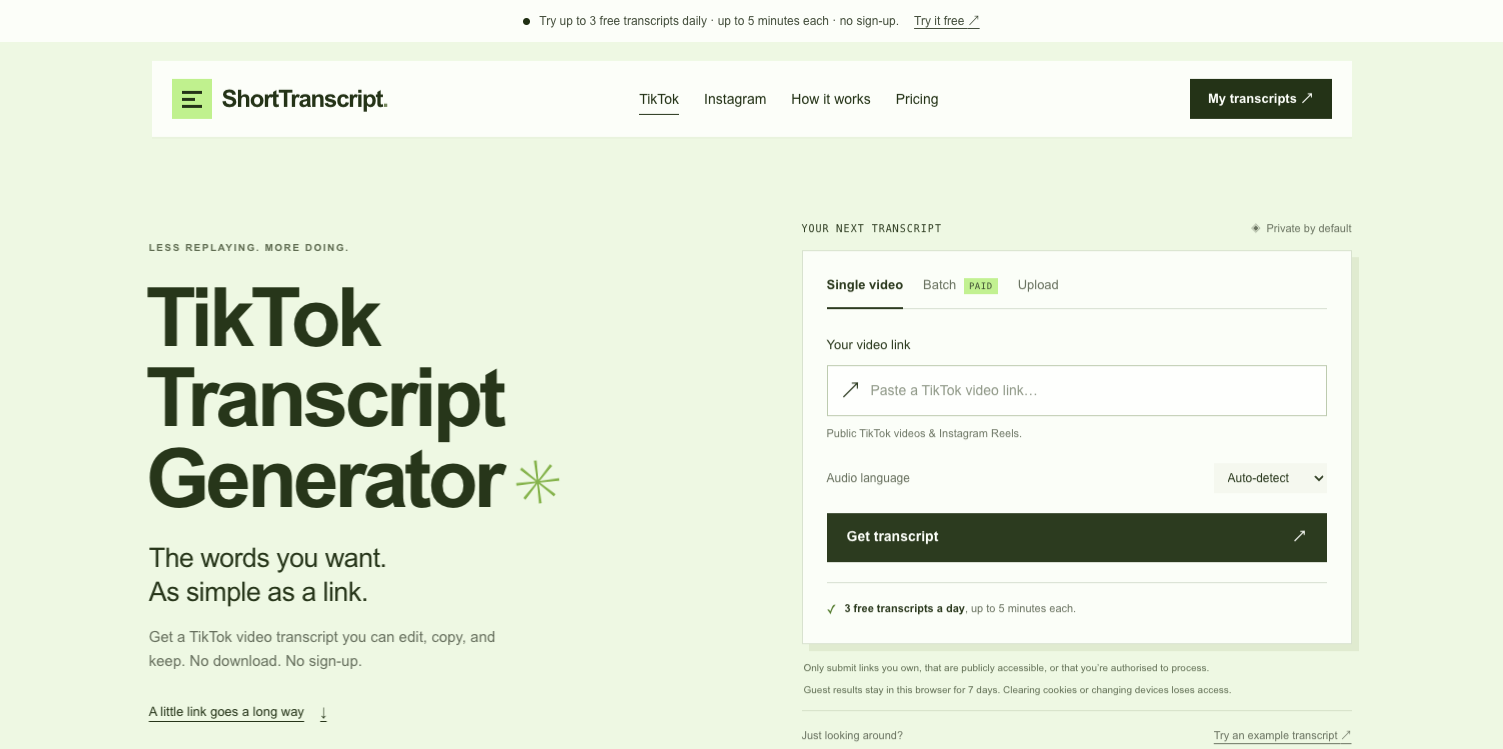Click 'Public TikTok videos & Instagram Reels.' text

924,434
